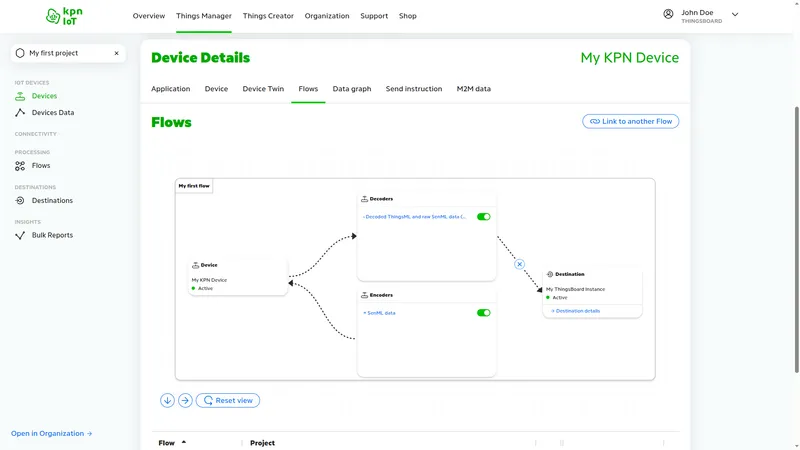800x450 pixels.
Task: Open Destinations in the sidebar
Action: coord(52,201)
